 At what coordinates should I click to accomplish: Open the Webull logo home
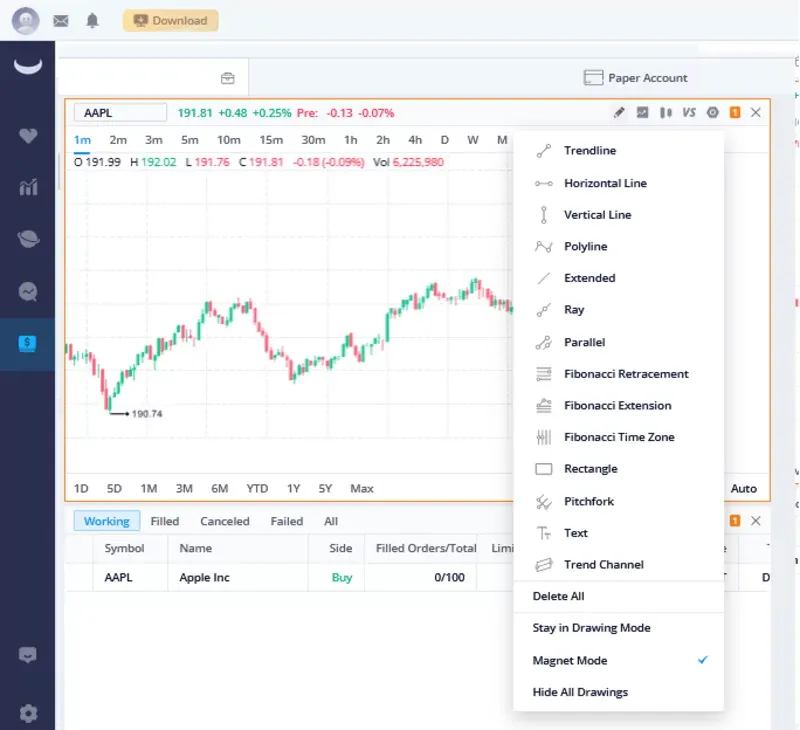click(x=28, y=66)
